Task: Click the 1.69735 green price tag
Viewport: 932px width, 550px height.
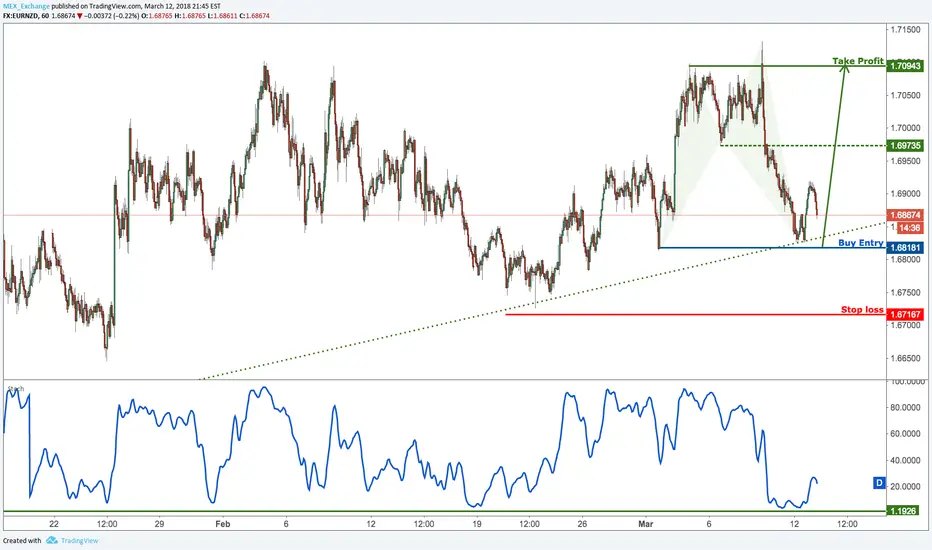Action: coord(905,146)
